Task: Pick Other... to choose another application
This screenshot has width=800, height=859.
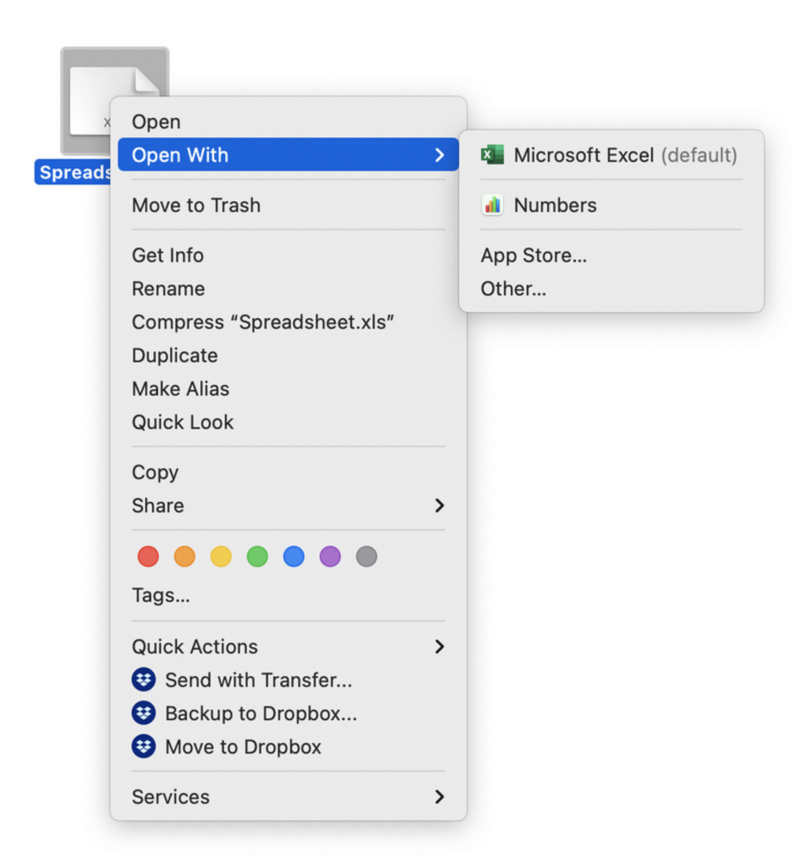Action: [513, 289]
